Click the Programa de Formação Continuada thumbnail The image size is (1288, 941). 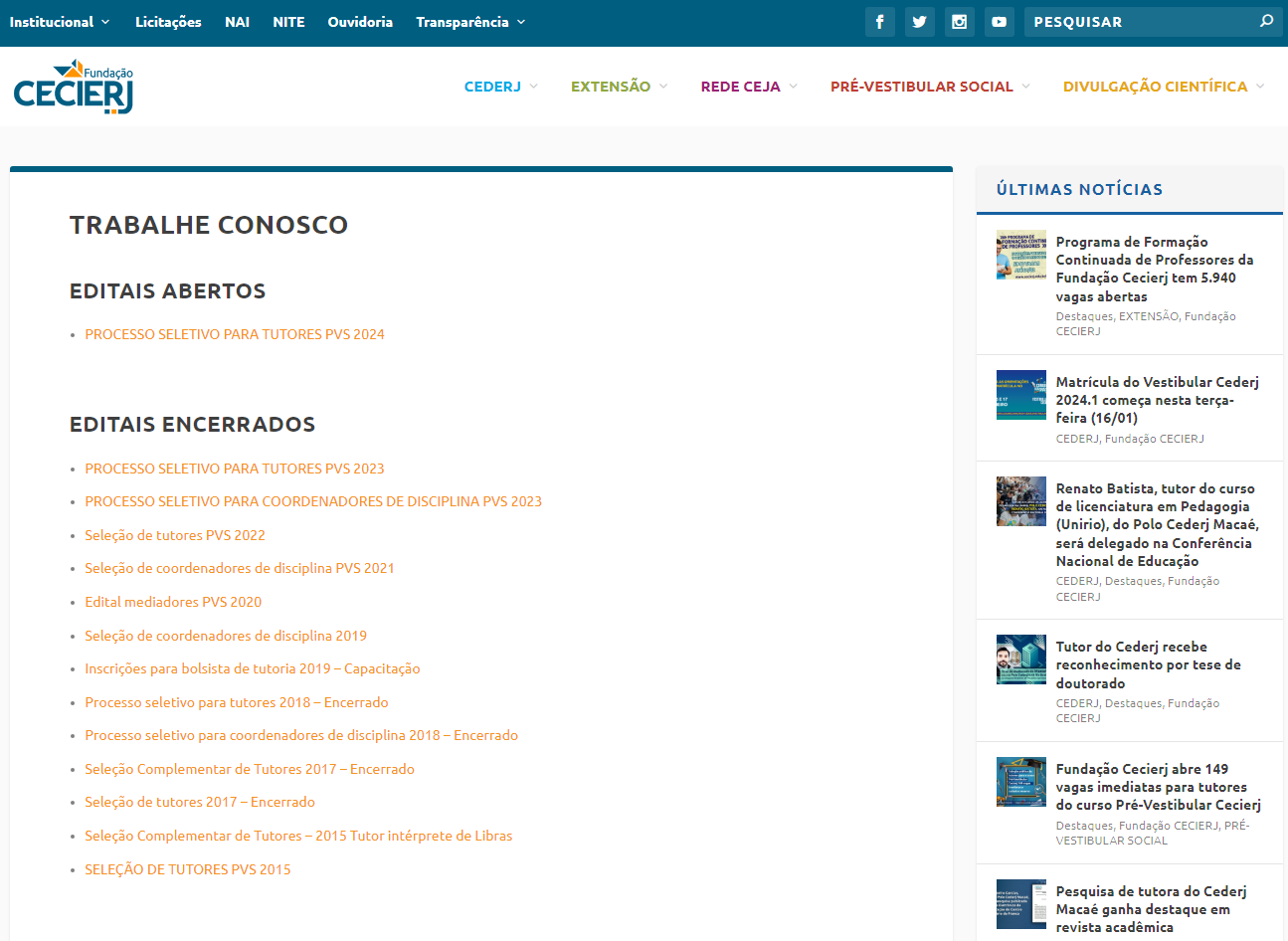tap(1021, 256)
